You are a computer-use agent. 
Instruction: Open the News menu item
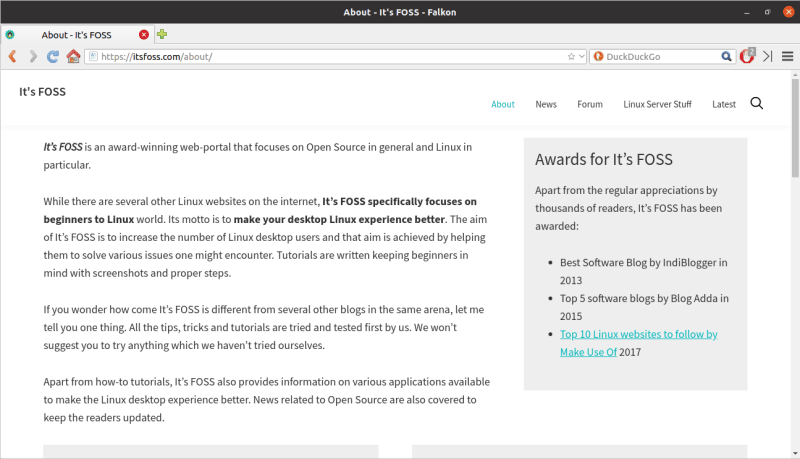tap(545, 104)
